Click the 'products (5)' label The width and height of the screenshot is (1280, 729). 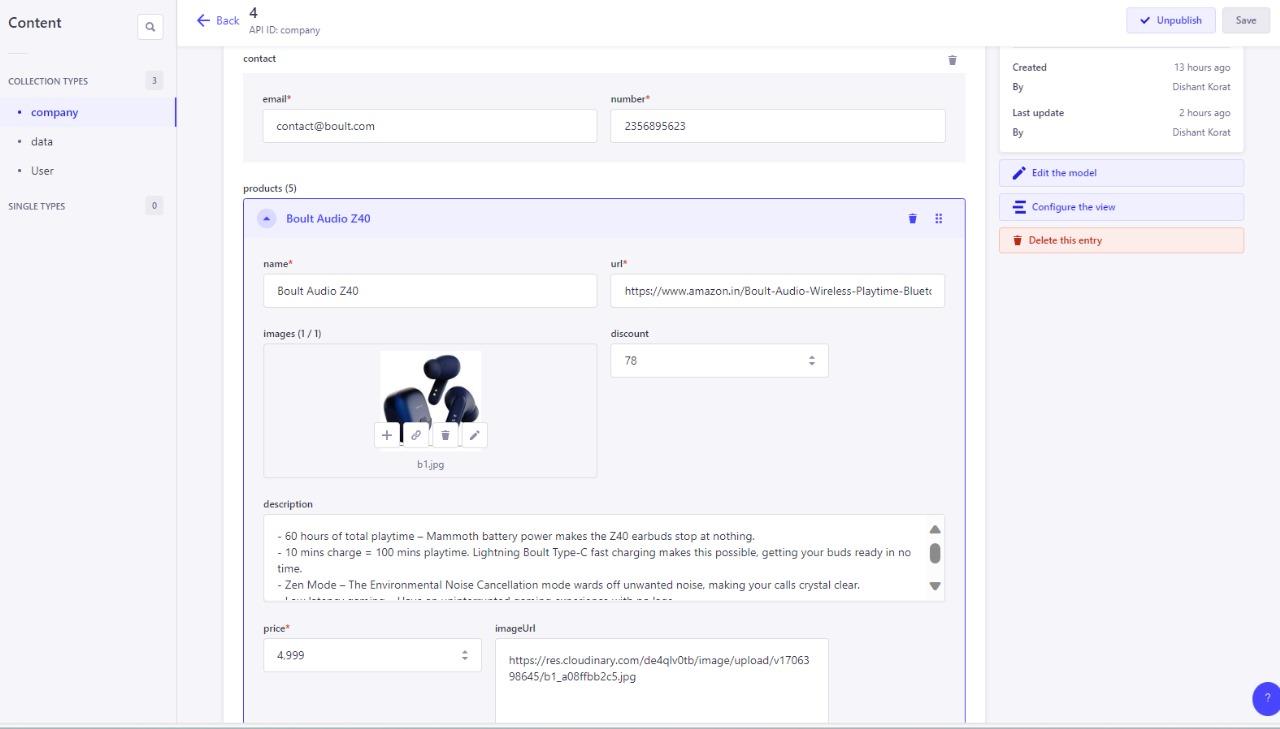point(270,188)
